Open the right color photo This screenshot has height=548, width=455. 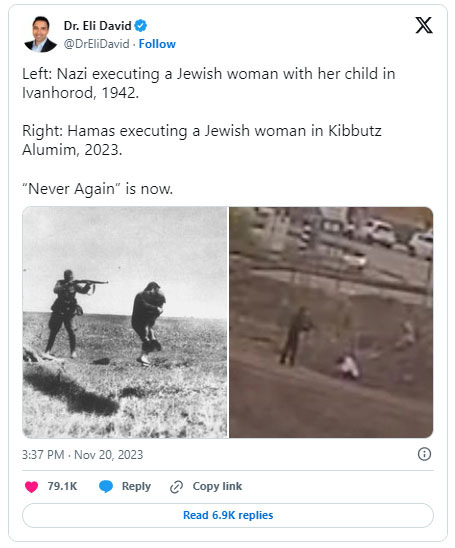pyautogui.click(x=331, y=322)
